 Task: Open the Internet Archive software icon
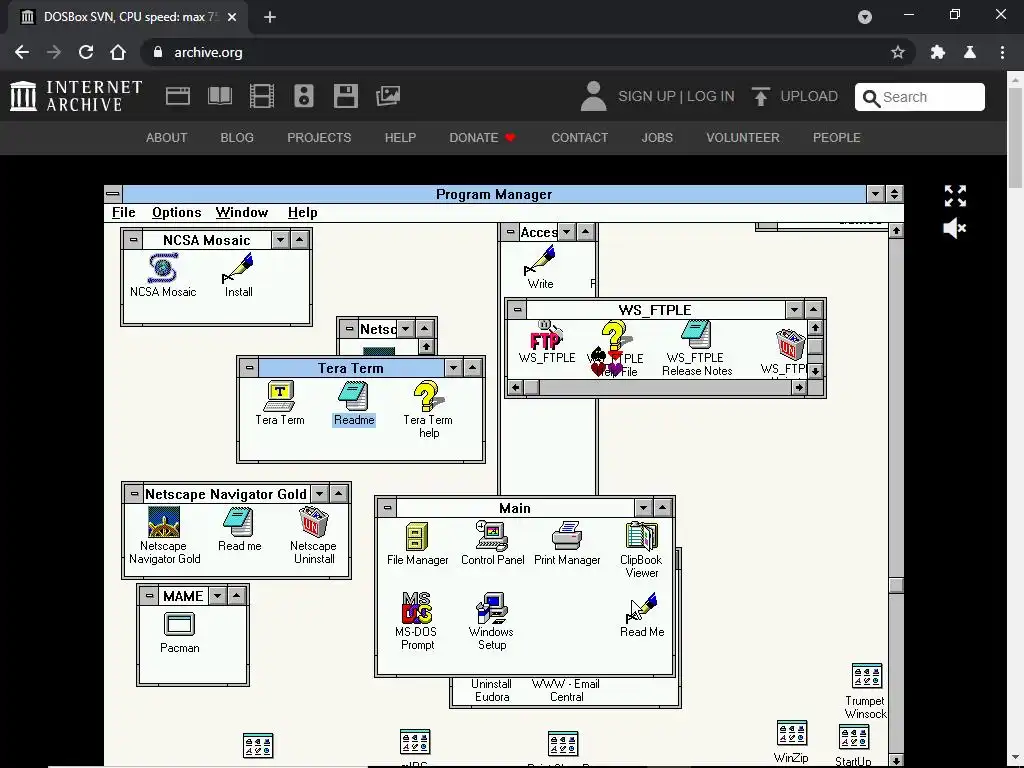[345, 96]
